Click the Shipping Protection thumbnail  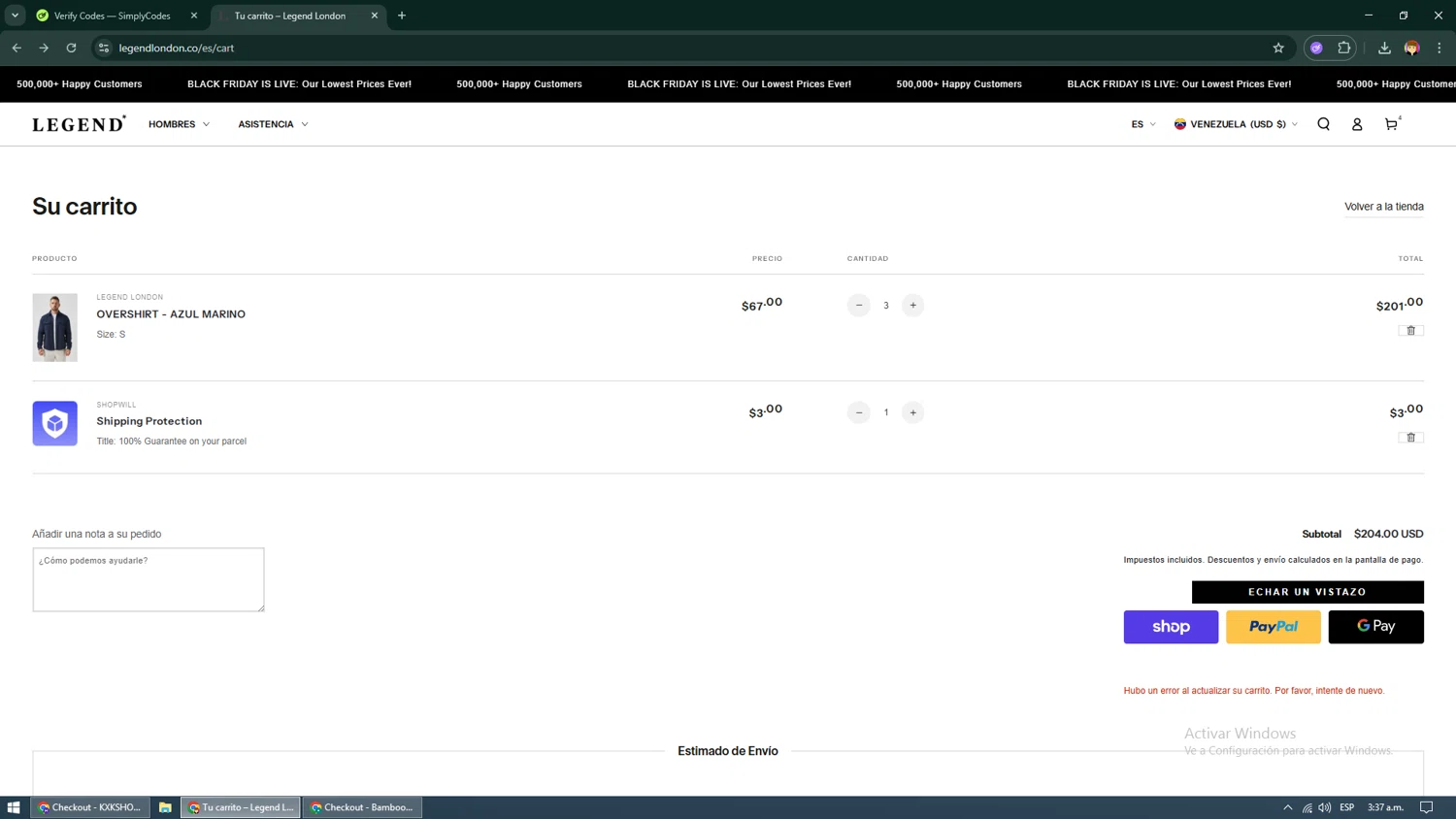pos(54,423)
